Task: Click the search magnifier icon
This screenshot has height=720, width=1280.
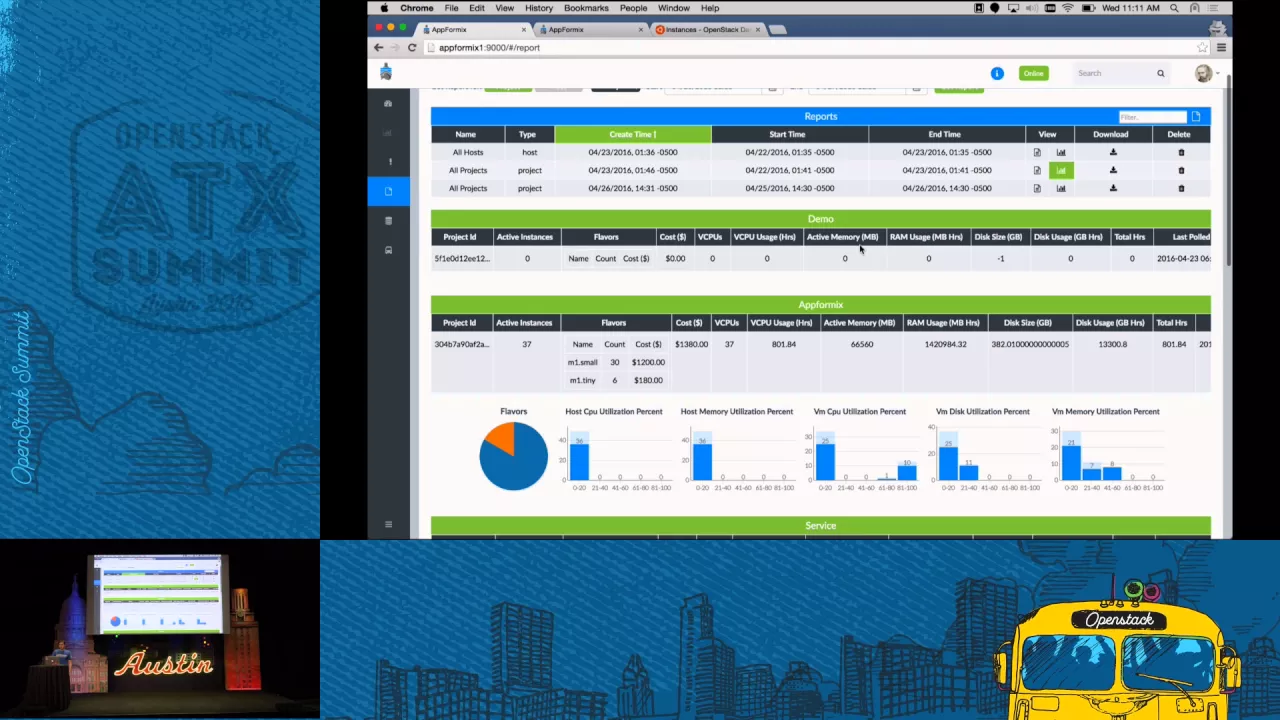Action: (1160, 73)
